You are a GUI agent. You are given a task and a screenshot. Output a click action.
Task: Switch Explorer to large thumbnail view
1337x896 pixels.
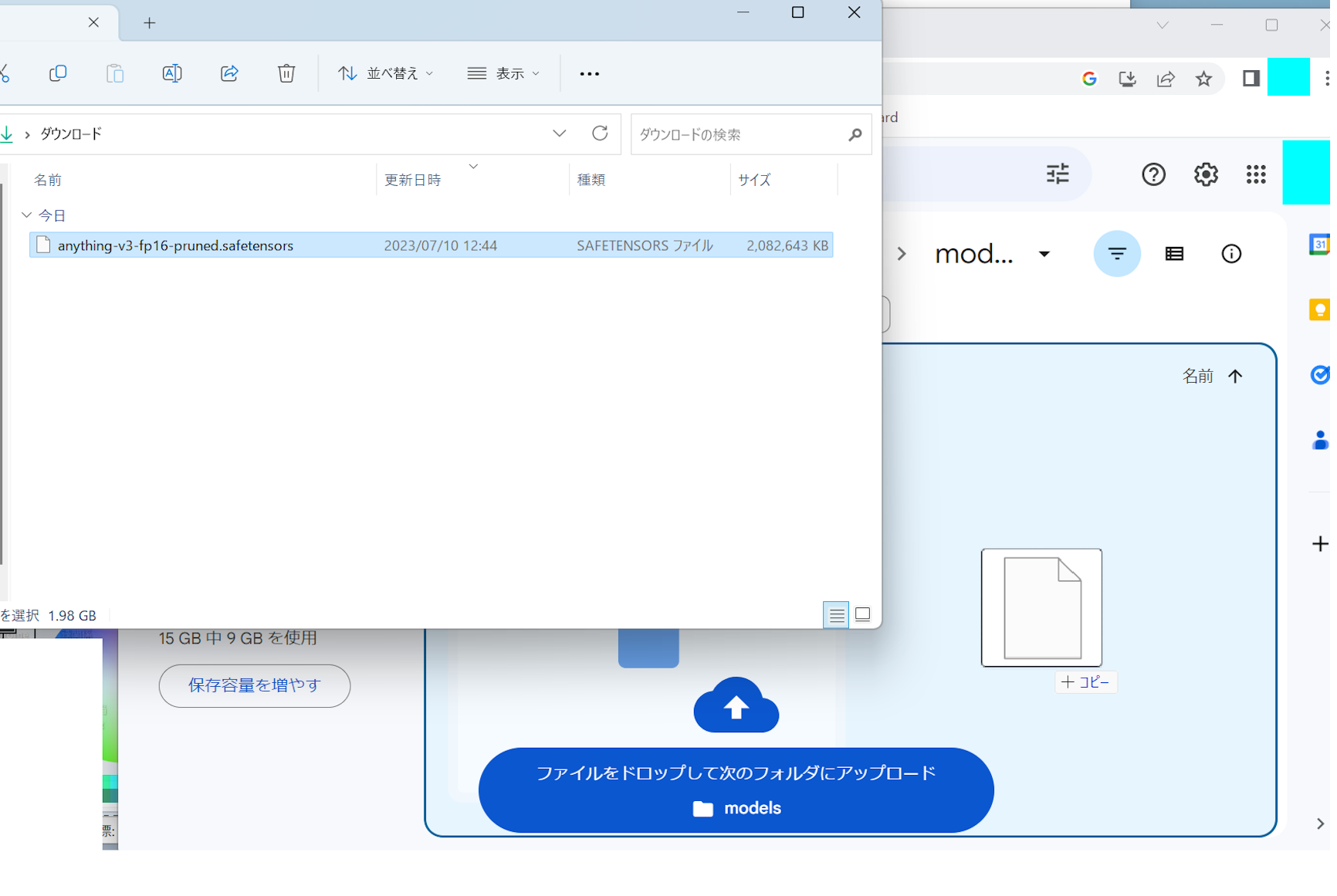coord(862,614)
